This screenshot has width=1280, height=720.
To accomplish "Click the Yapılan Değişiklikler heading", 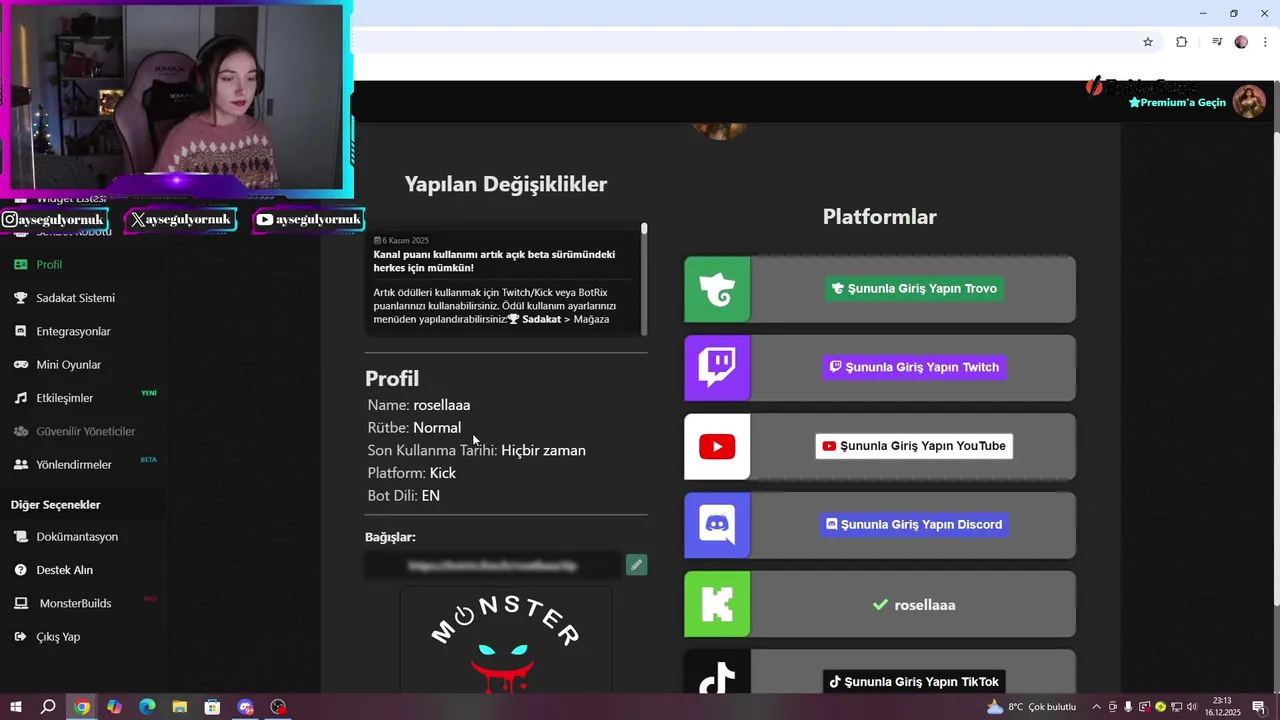I will [x=506, y=184].
